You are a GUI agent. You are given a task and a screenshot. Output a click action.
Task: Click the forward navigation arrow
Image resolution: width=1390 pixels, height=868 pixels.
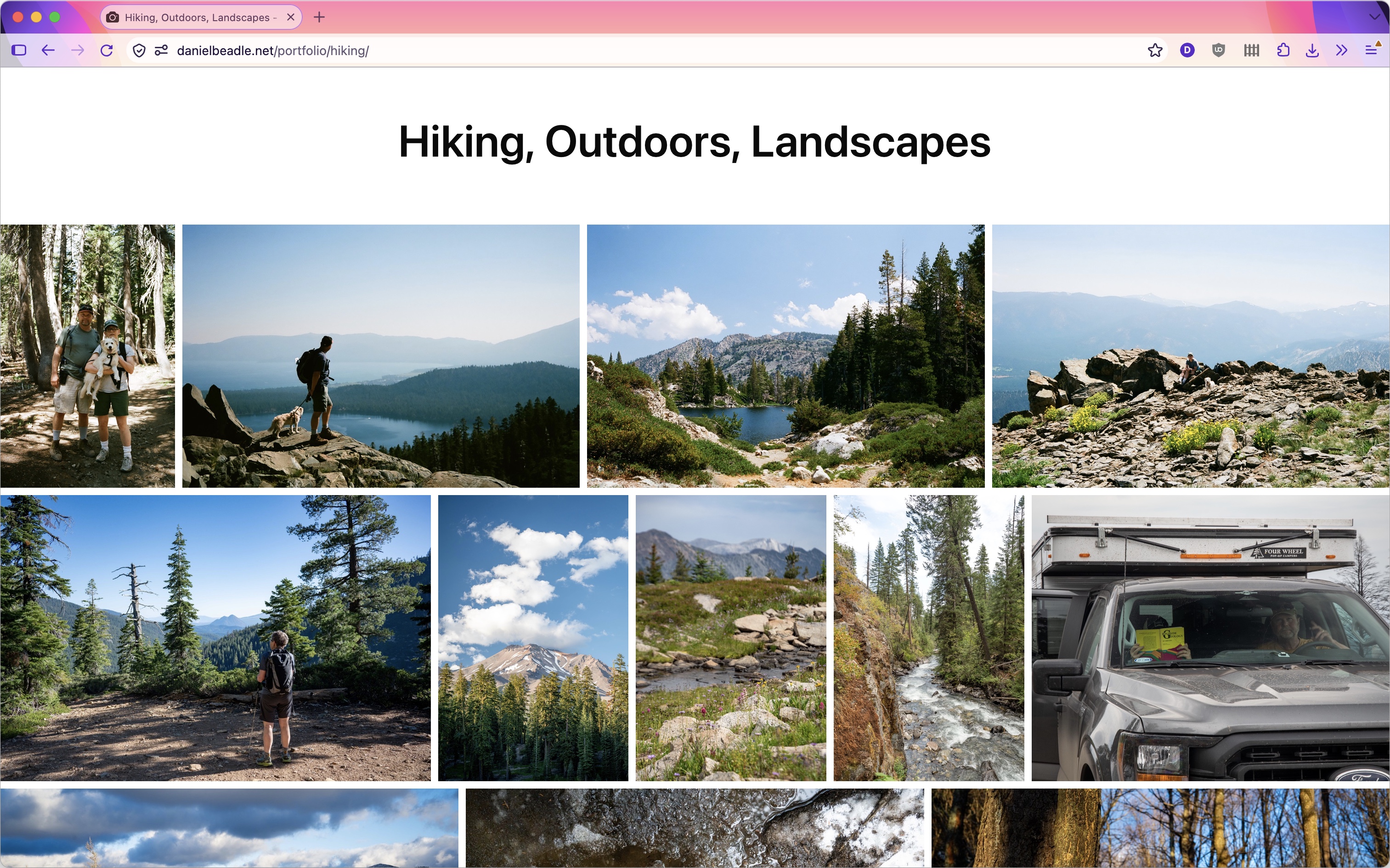coord(78,51)
